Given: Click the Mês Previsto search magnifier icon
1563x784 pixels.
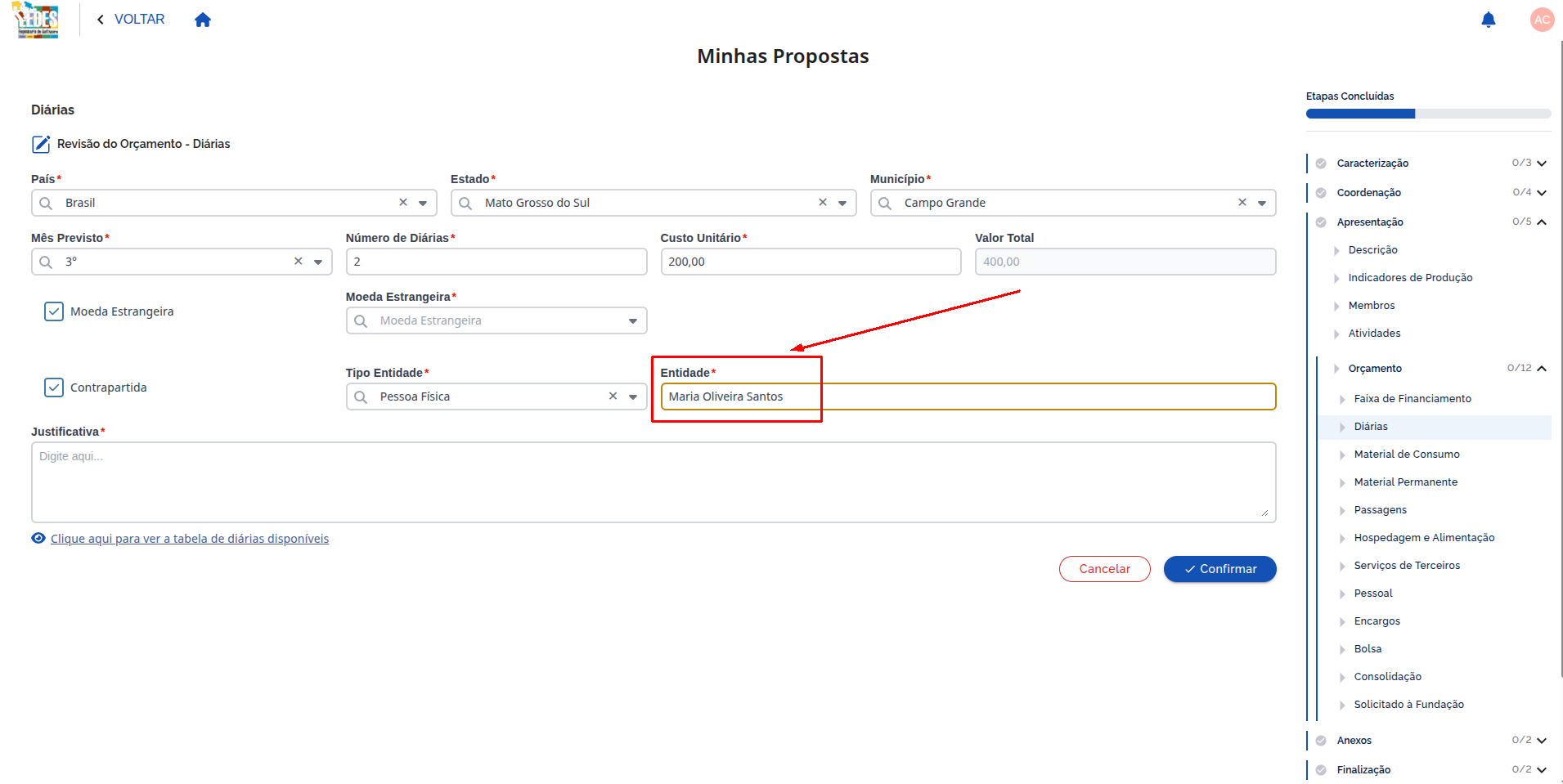Looking at the screenshot, I should 47,262.
